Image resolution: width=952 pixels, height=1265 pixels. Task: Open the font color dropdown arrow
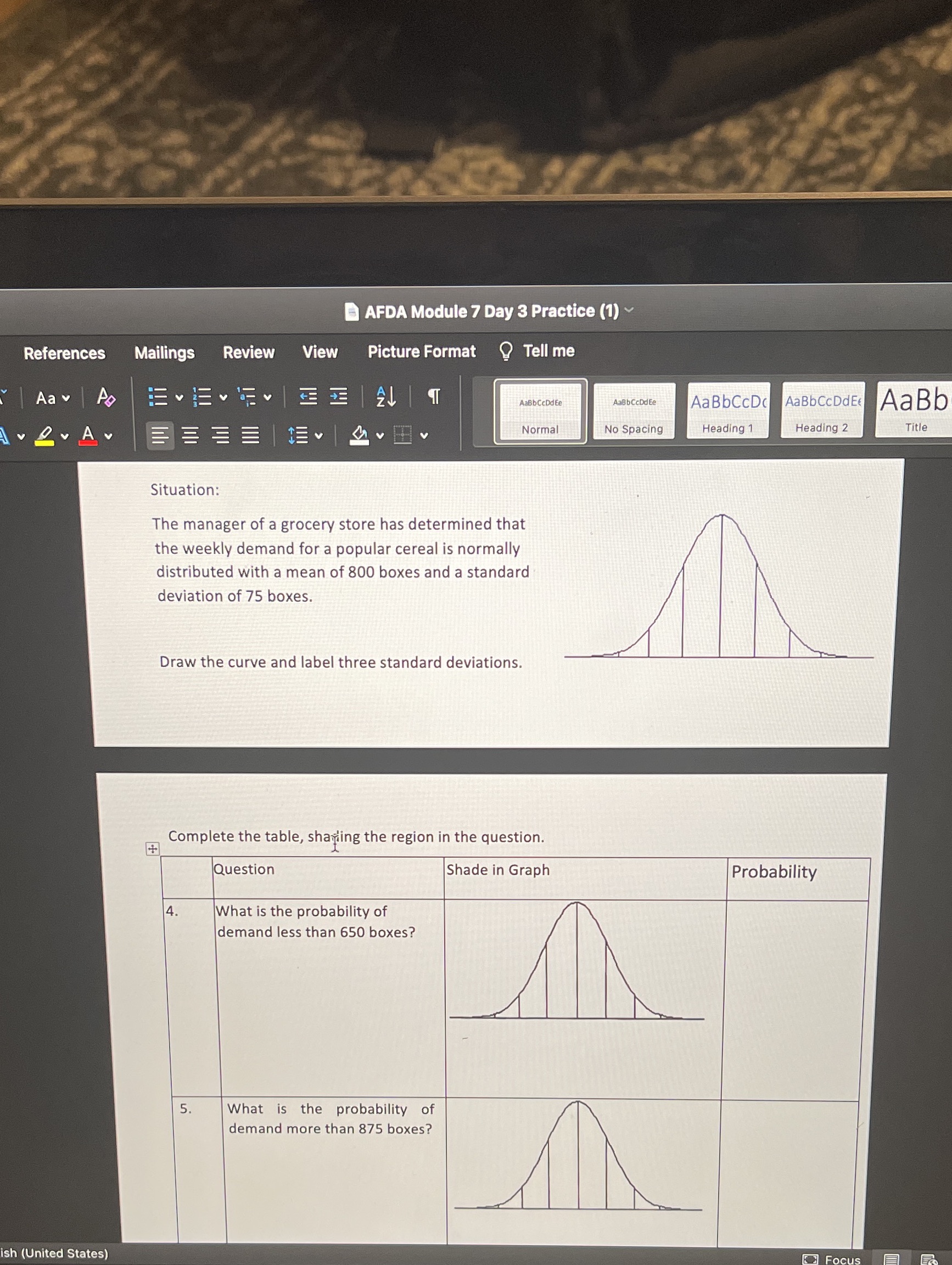tap(108, 437)
